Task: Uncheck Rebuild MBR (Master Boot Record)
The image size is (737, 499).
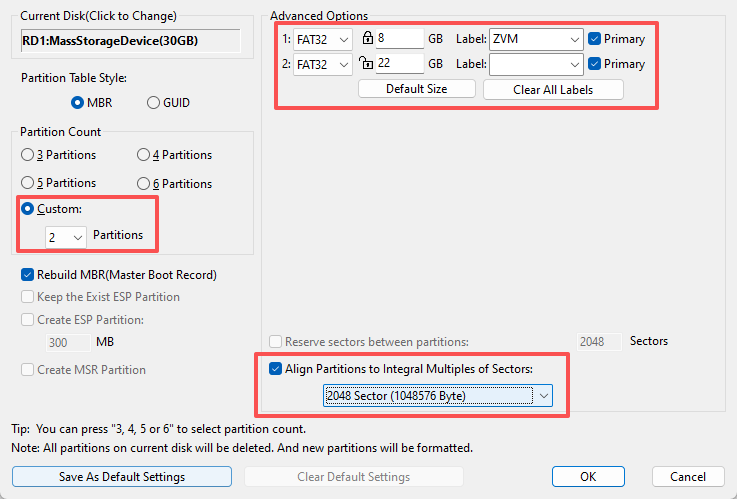Action: (x=28, y=274)
